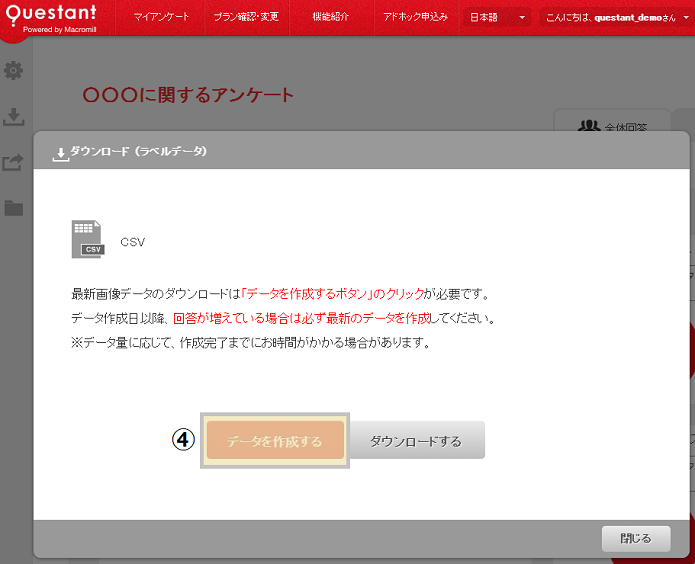Click the download icon in left sidebar
The image size is (695, 564).
[x=14, y=117]
